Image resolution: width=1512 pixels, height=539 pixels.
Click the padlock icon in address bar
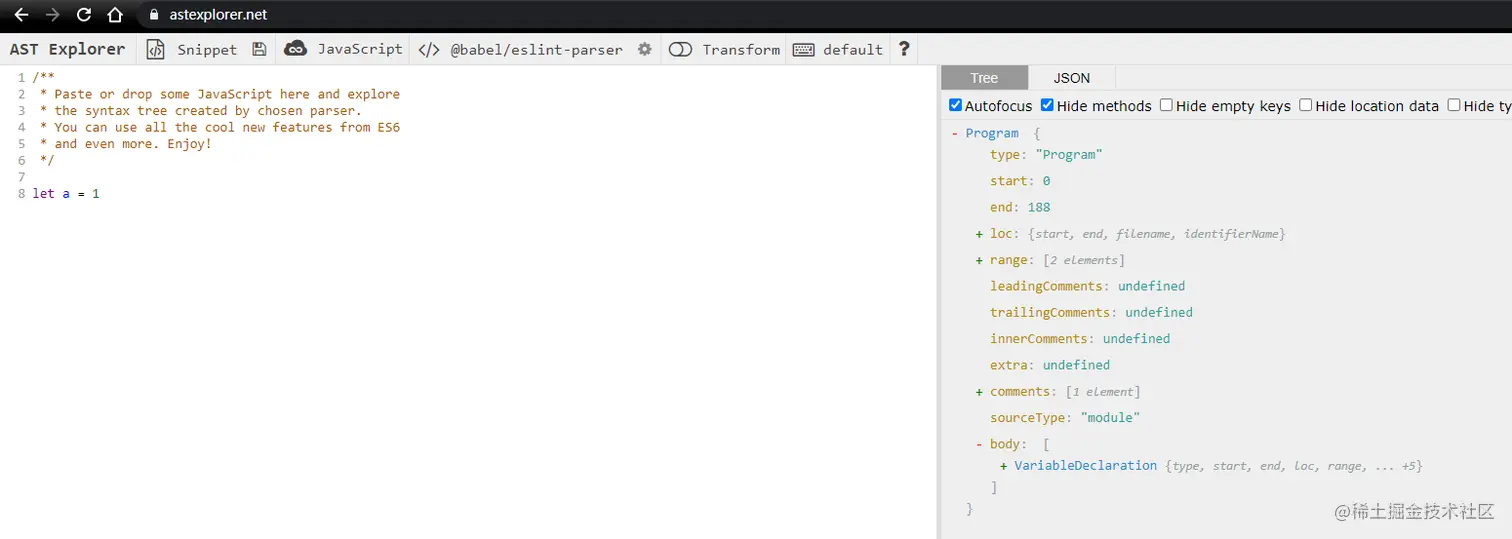point(154,15)
